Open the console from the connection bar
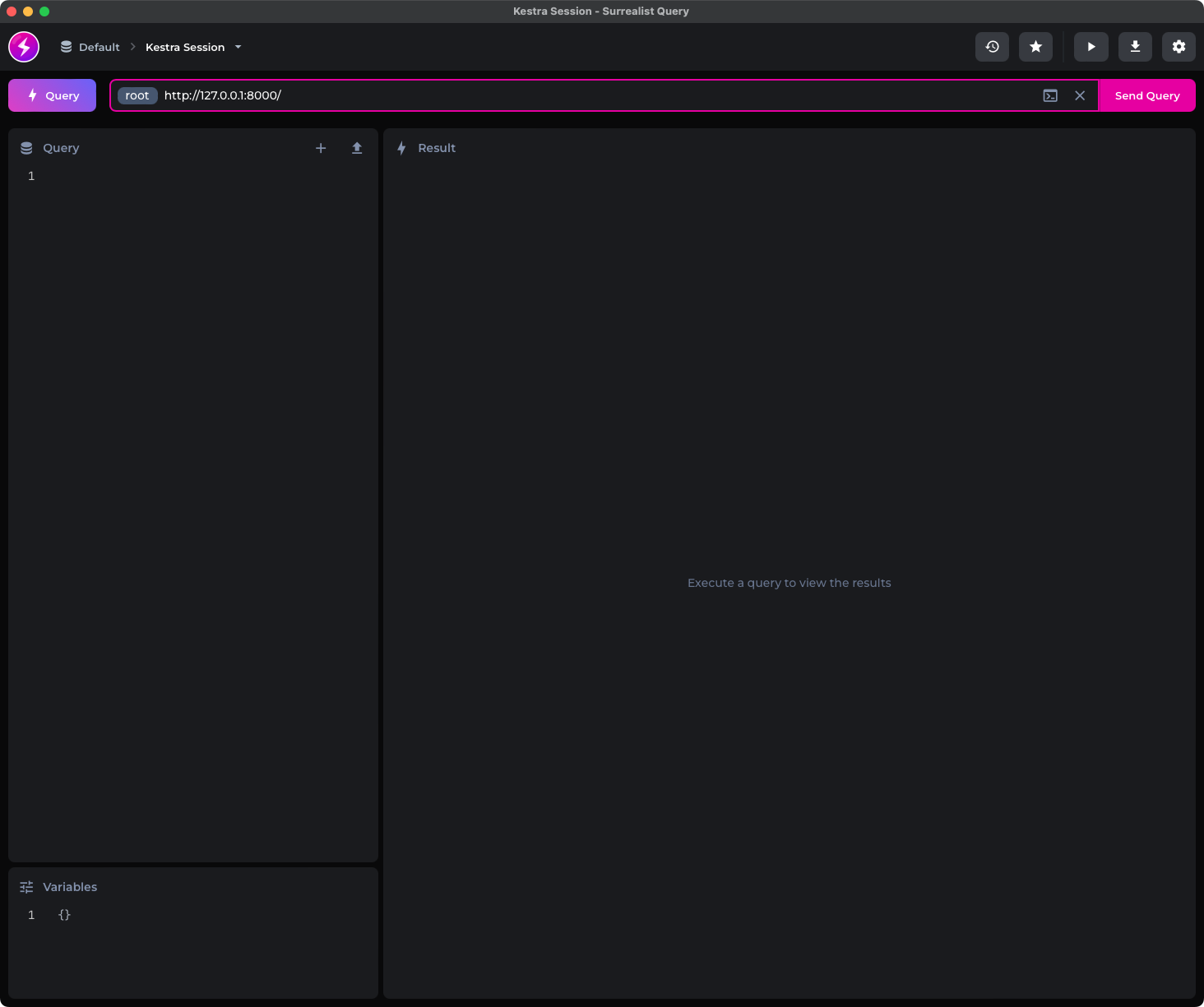1204x1007 pixels. tap(1050, 95)
